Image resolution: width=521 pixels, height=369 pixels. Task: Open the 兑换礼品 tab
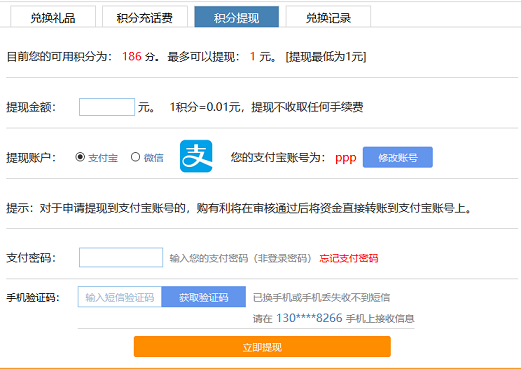tap(53, 17)
